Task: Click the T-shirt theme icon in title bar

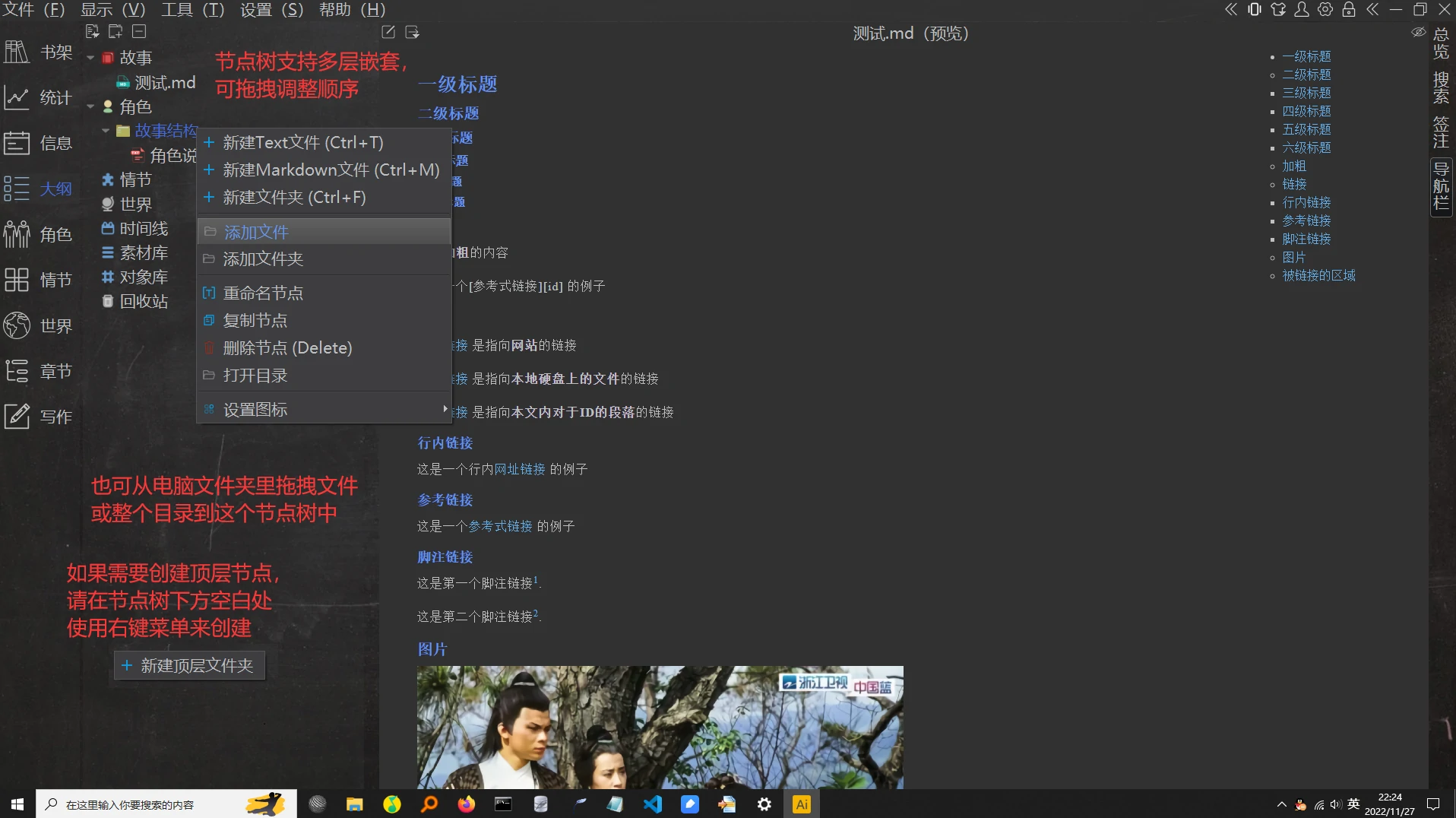Action: pos(1278,9)
